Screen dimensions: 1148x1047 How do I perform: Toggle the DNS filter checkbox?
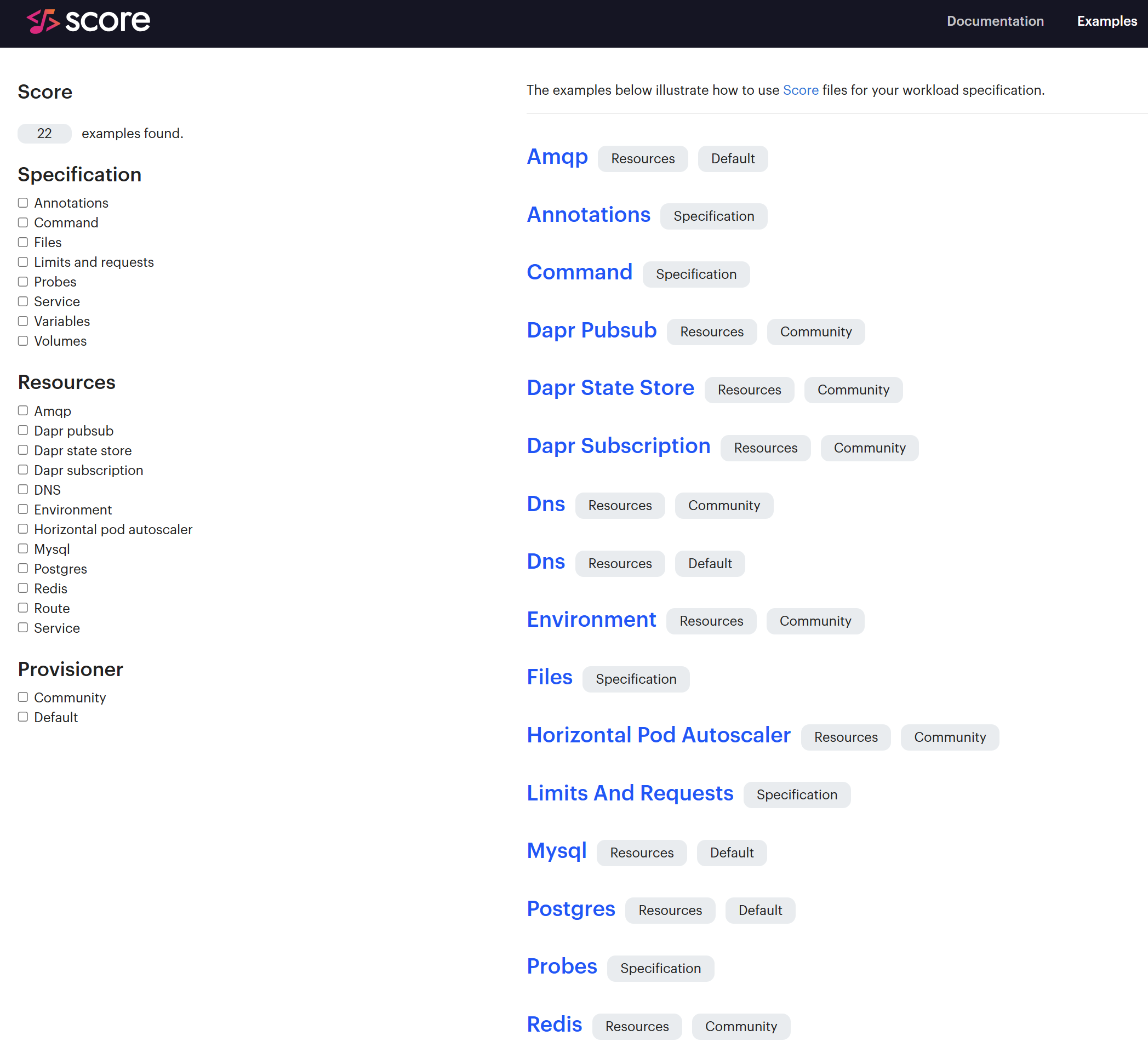tap(23, 490)
